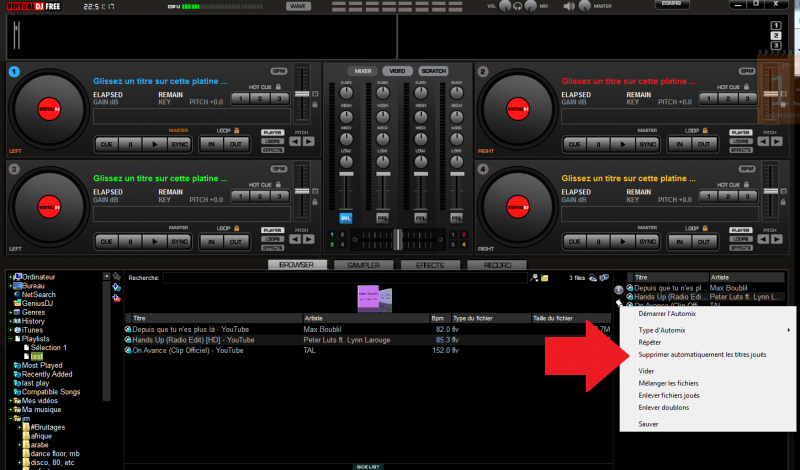The height and width of the screenshot is (470, 800).
Task: Toggle PFL for the first mixer channel
Action: 346,216
